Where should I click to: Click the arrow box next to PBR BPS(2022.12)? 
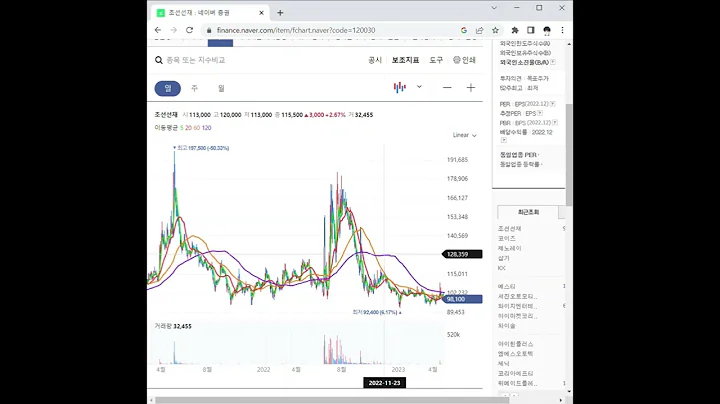pos(555,123)
